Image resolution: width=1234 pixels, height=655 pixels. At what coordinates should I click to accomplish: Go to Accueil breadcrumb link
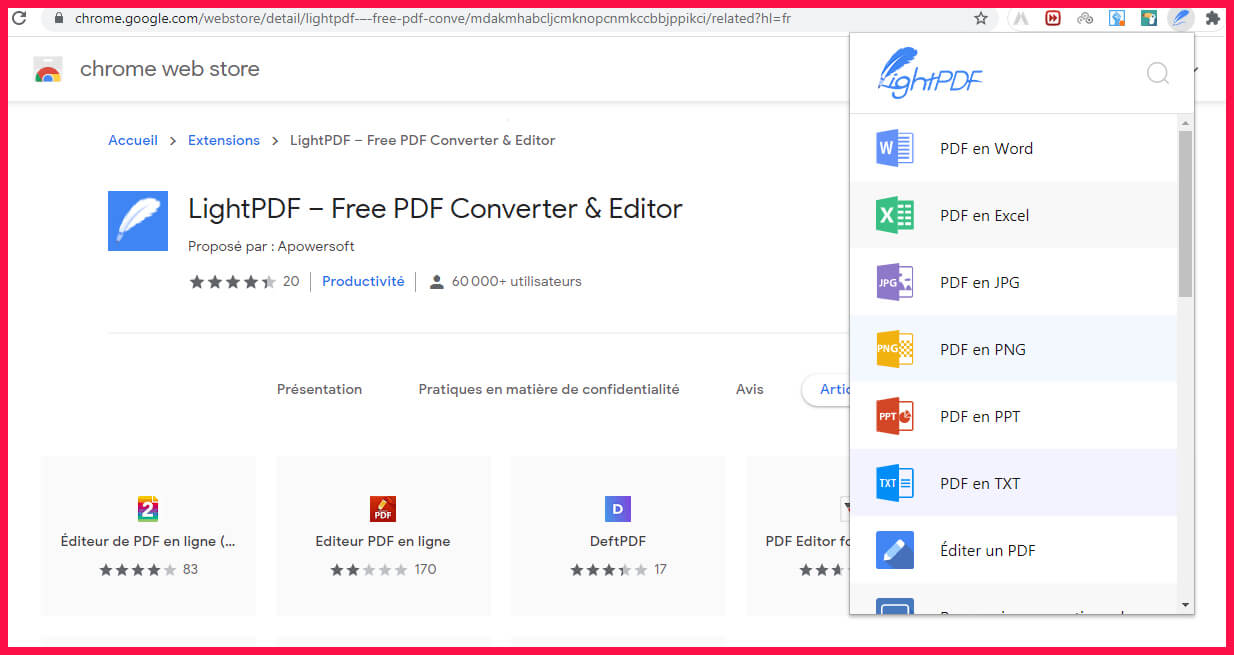click(133, 140)
